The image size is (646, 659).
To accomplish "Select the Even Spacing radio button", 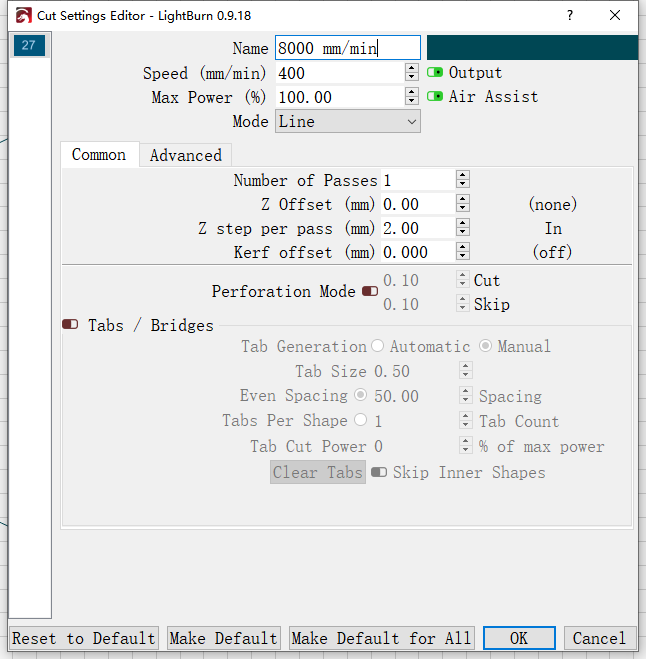I will (x=361, y=395).
